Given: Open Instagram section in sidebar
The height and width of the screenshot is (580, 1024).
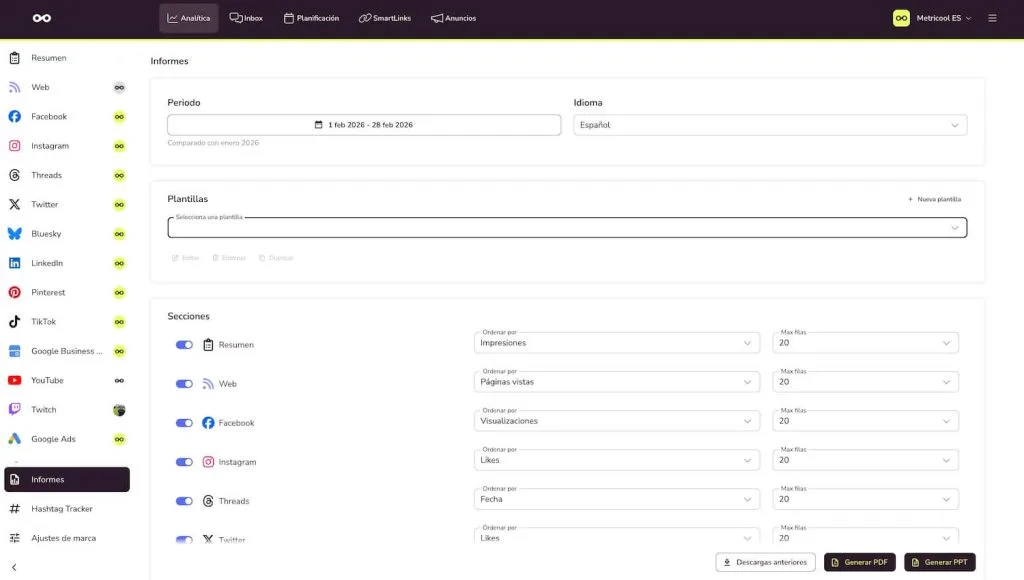Looking at the screenshot, I should (49, 146).
